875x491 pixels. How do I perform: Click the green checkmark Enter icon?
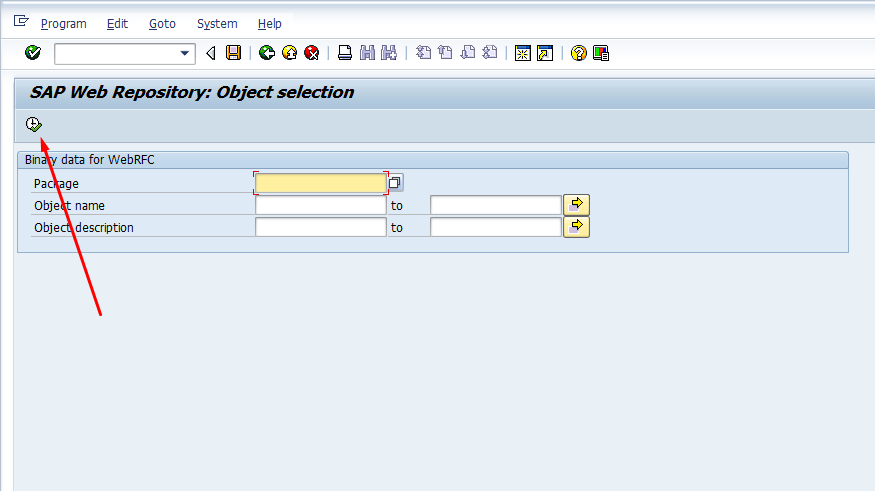coord(33,53)
